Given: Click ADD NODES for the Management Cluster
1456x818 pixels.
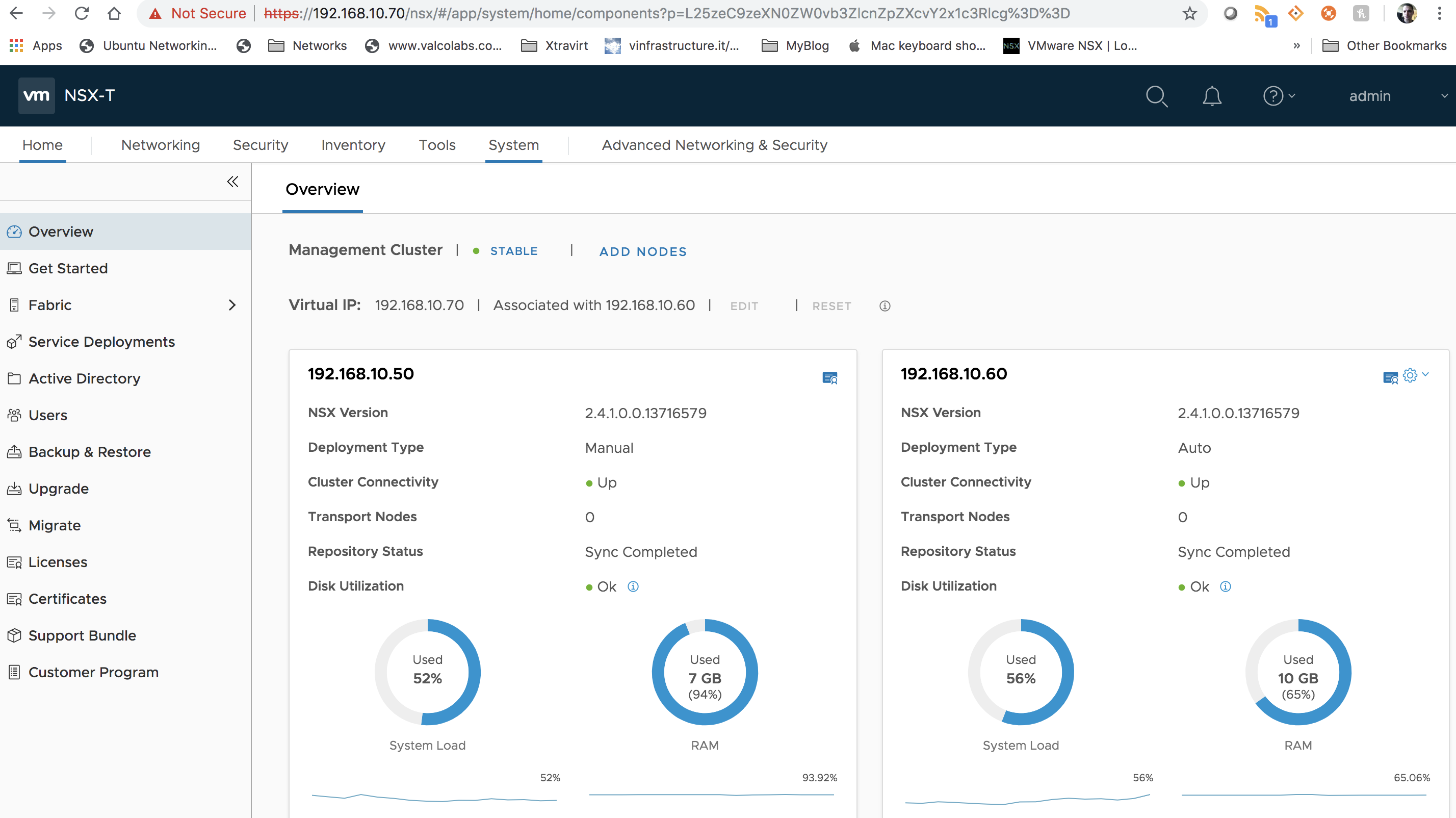Looking at the screenshot, I should pyautogui.click(x=643, y=251).
